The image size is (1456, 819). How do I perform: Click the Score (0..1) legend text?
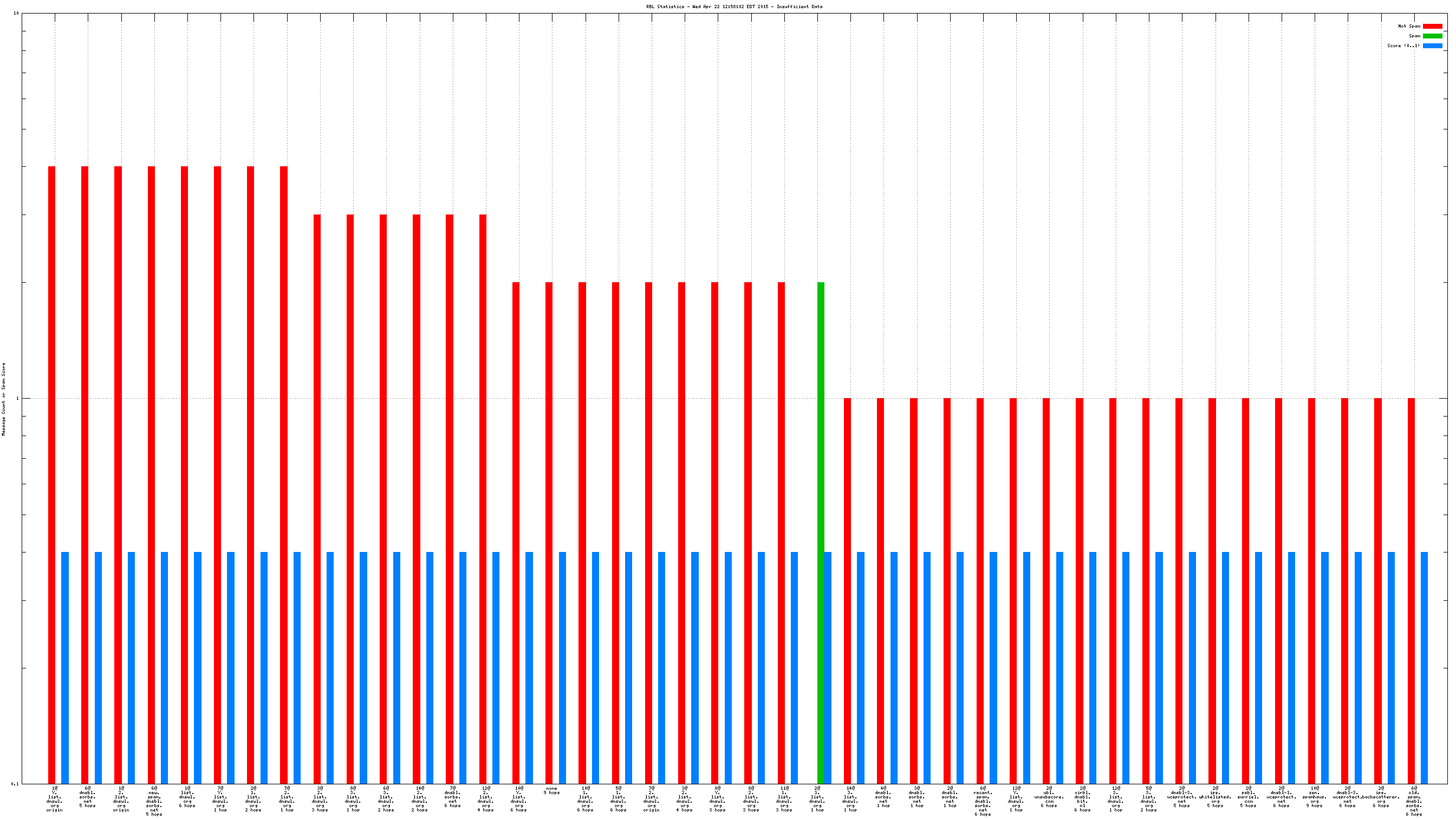click(1403, 46)
